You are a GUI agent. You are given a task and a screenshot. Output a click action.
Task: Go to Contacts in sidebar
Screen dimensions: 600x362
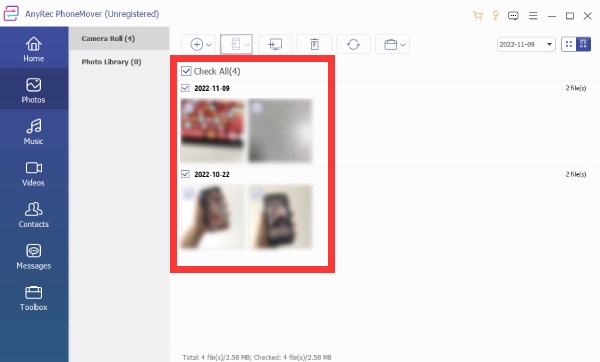point(34,214)
